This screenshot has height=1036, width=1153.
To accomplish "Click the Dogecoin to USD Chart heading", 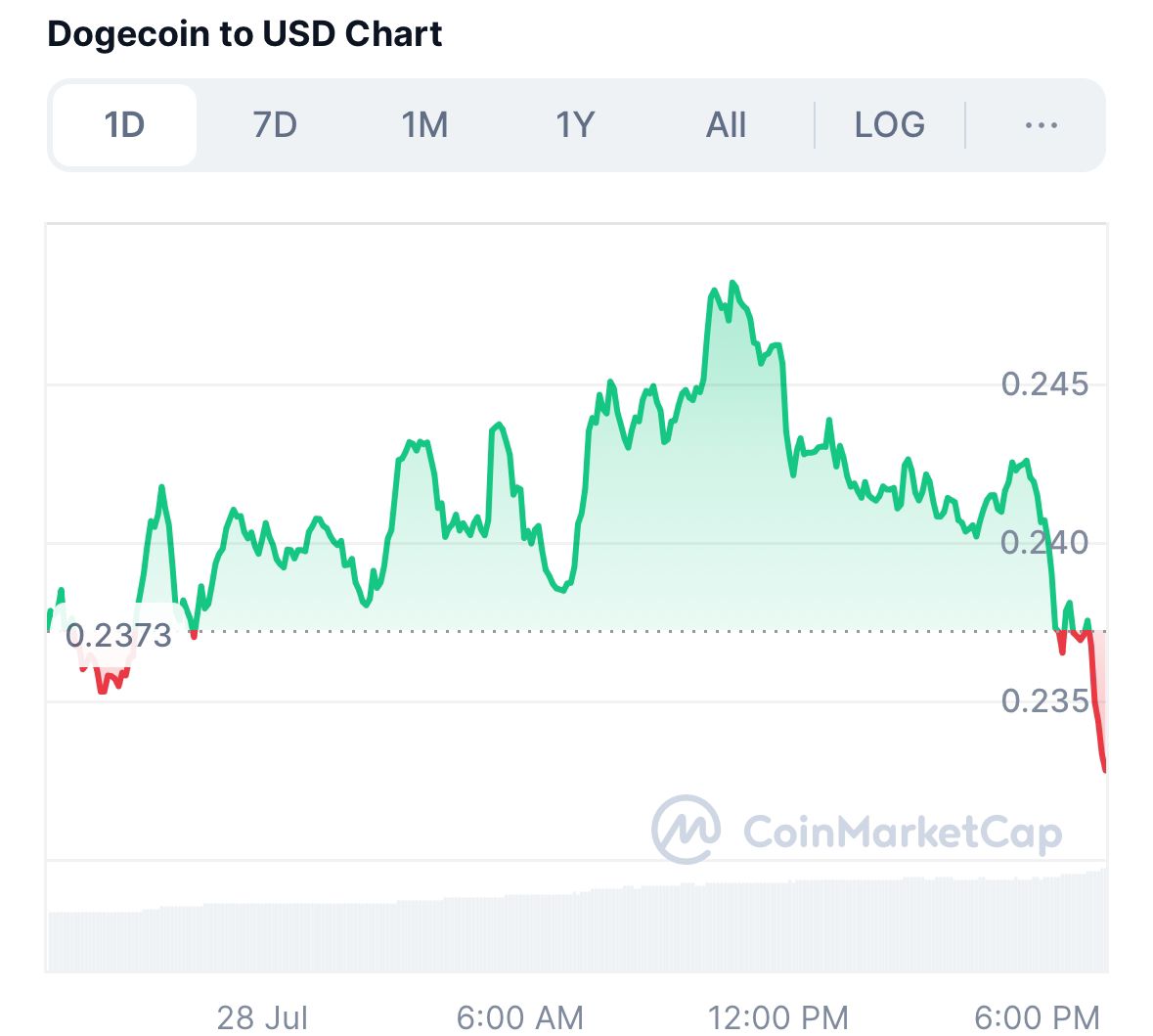I will coord(244,34).
